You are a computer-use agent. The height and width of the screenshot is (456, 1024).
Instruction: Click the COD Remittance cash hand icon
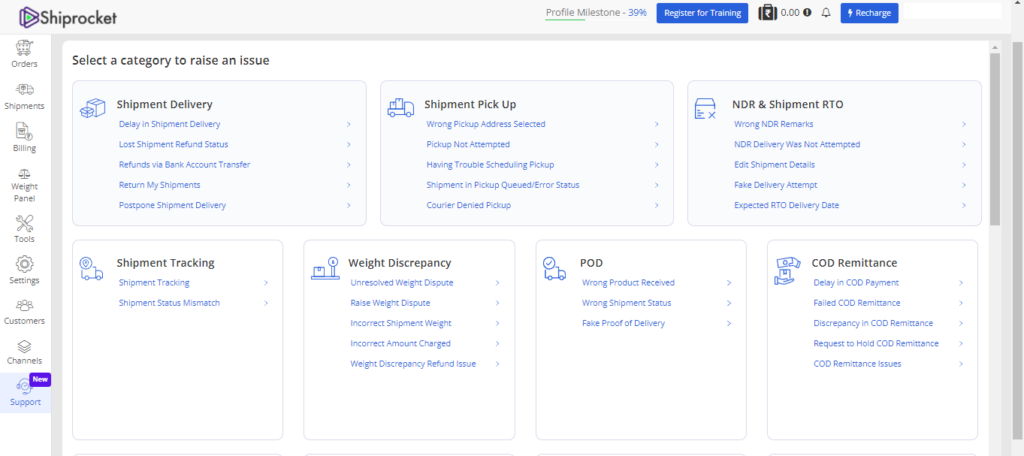(x=788, y=270)
